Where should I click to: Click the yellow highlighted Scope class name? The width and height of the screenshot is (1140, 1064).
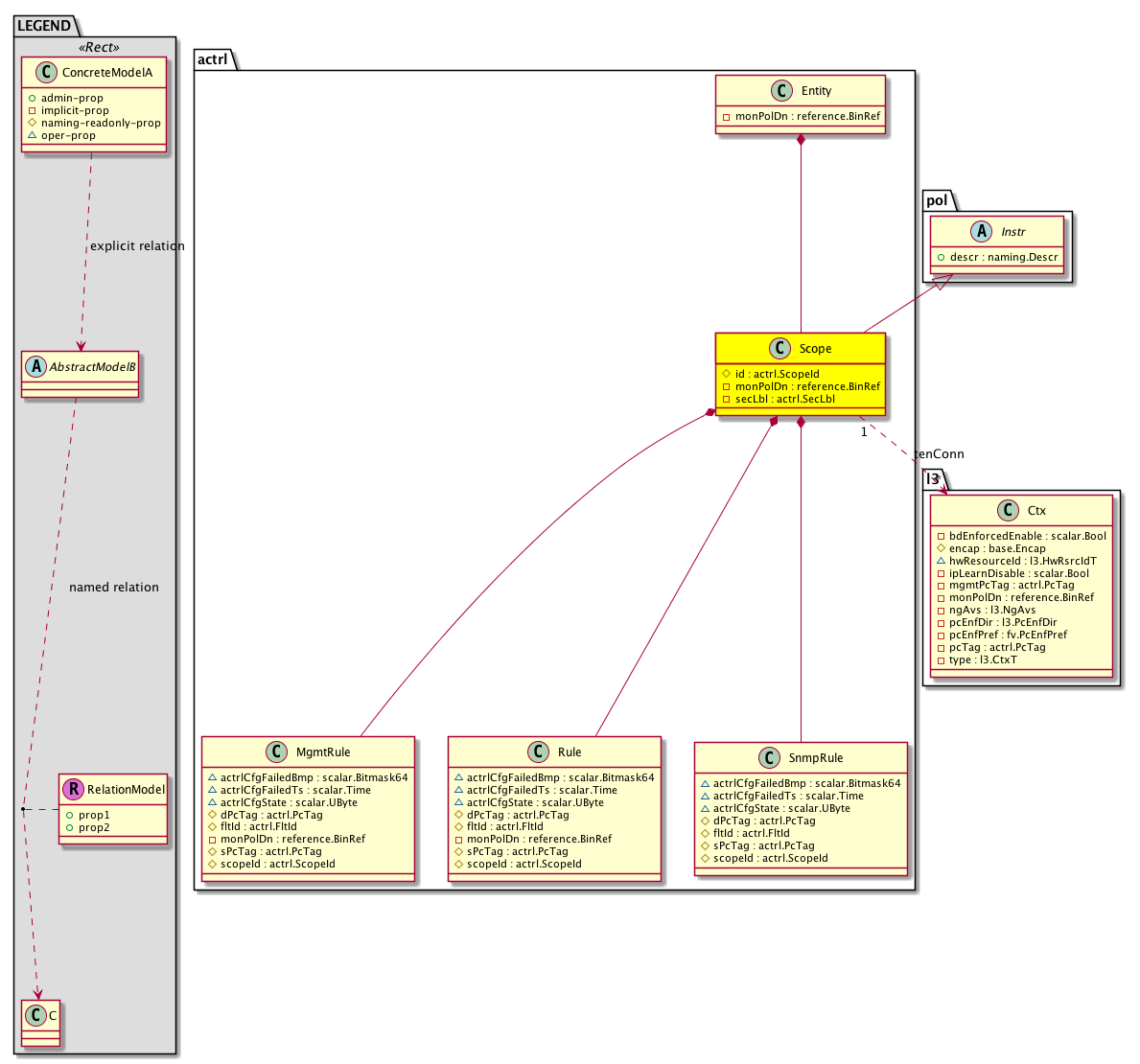[815, 349]
